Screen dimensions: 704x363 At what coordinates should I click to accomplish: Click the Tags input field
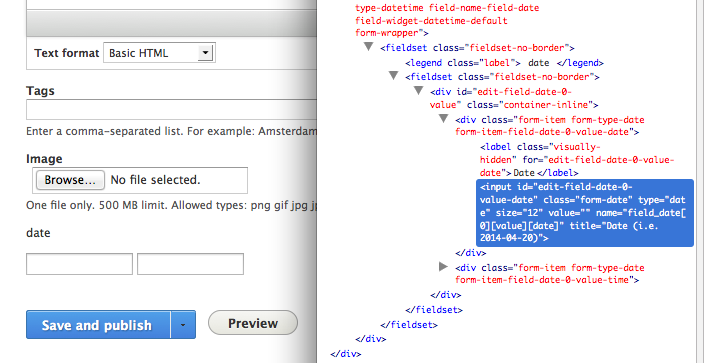(x=172, y=110)
